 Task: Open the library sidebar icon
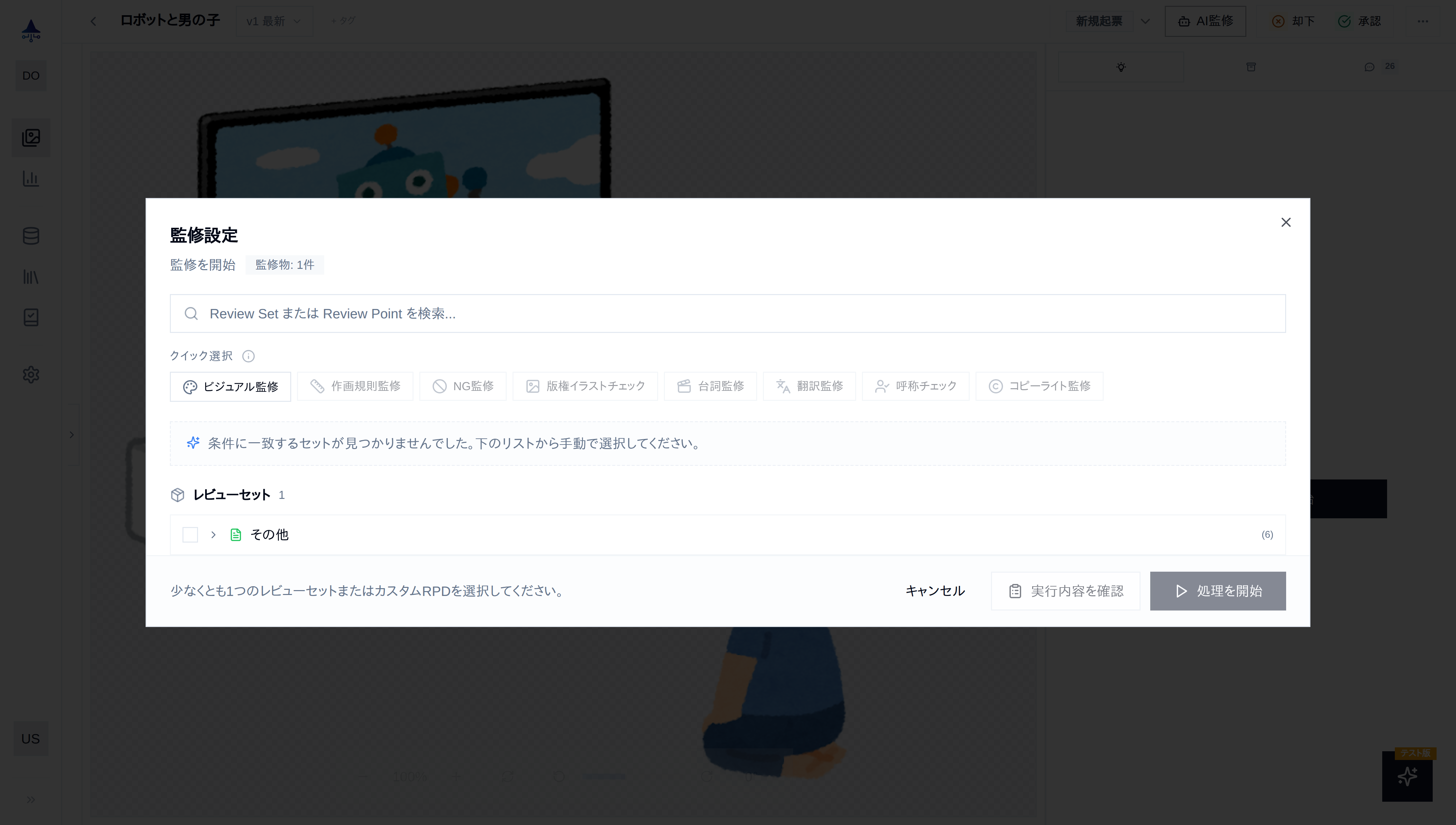[31, 277]
